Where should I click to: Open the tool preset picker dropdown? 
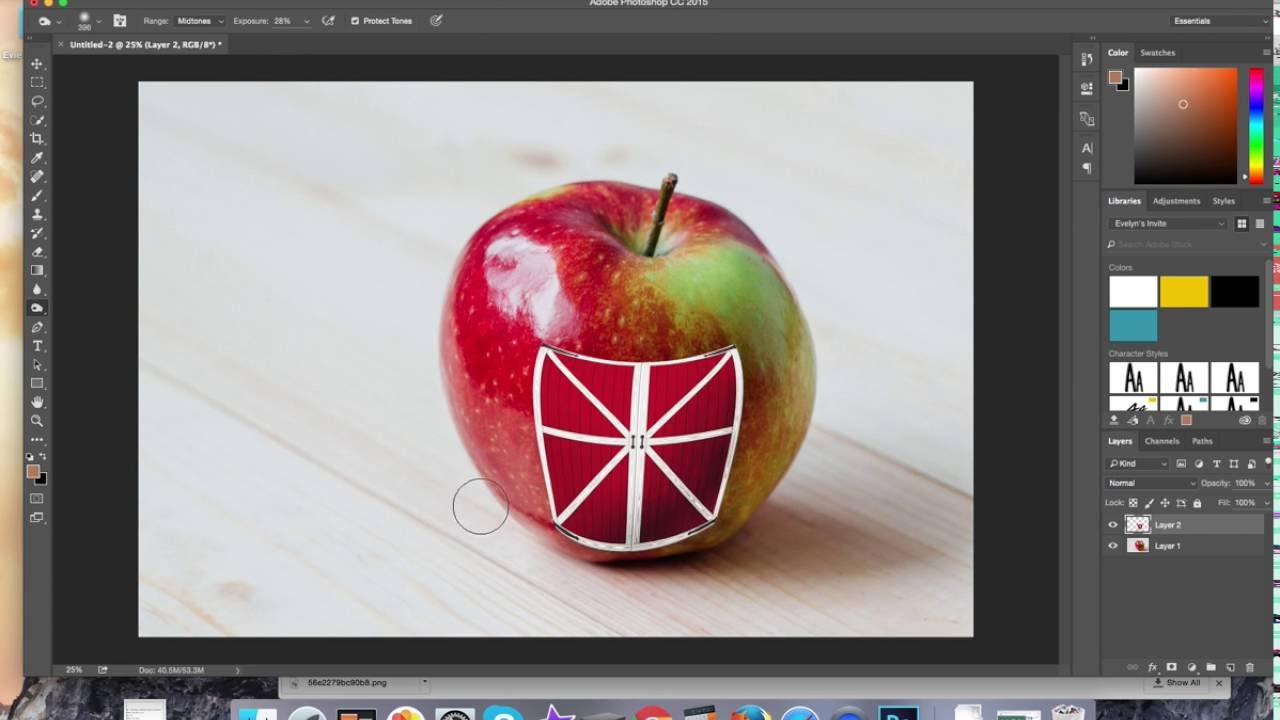59,21
